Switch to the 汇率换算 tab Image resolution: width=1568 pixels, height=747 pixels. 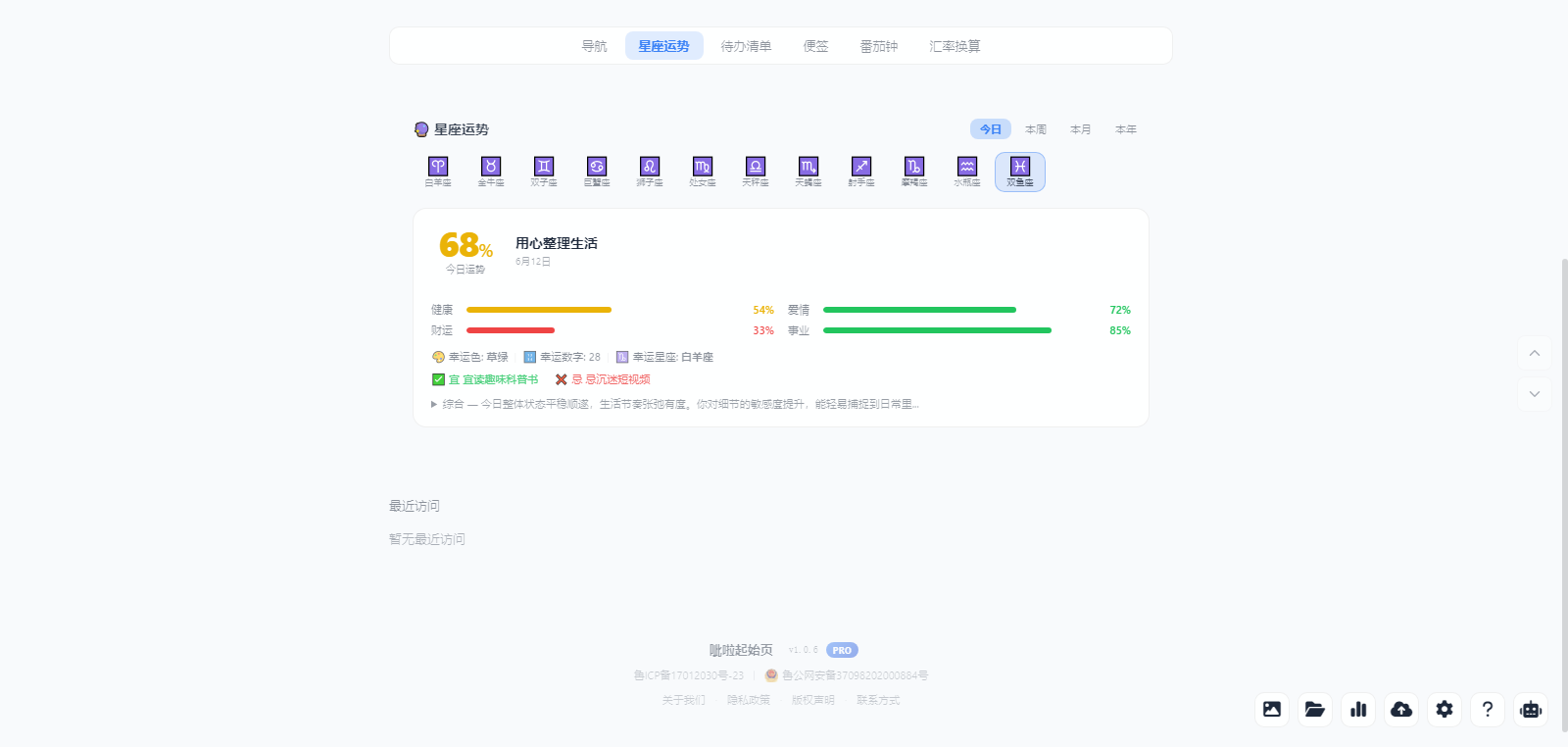pyautogui.click(x=955, y=46)
